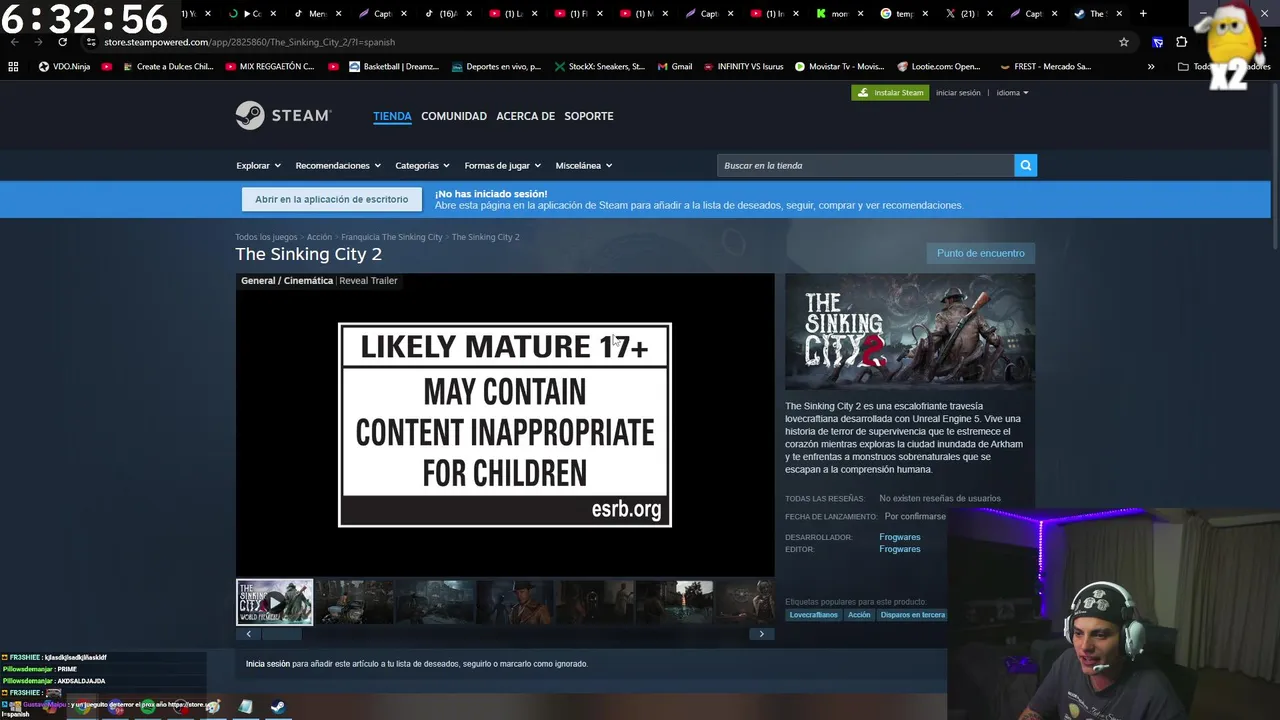
Task: Open Lootie.com bookmark
Action: tap(939, 66)
